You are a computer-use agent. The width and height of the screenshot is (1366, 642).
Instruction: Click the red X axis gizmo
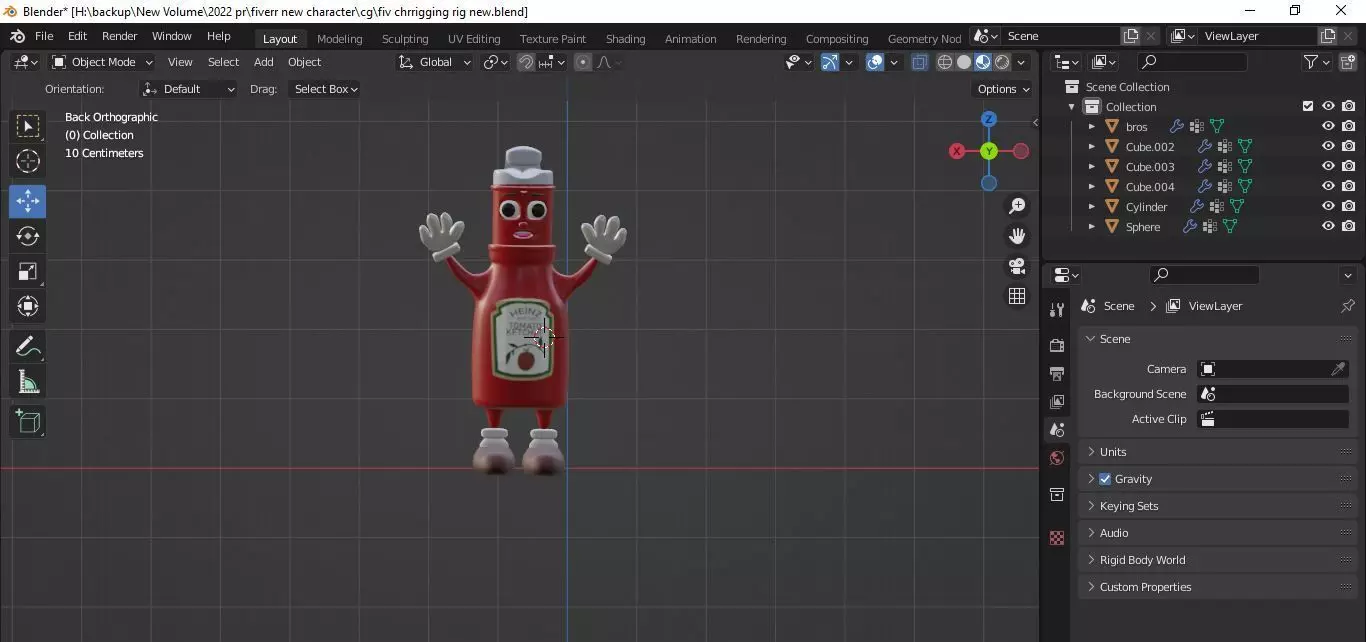coord(957,151)
